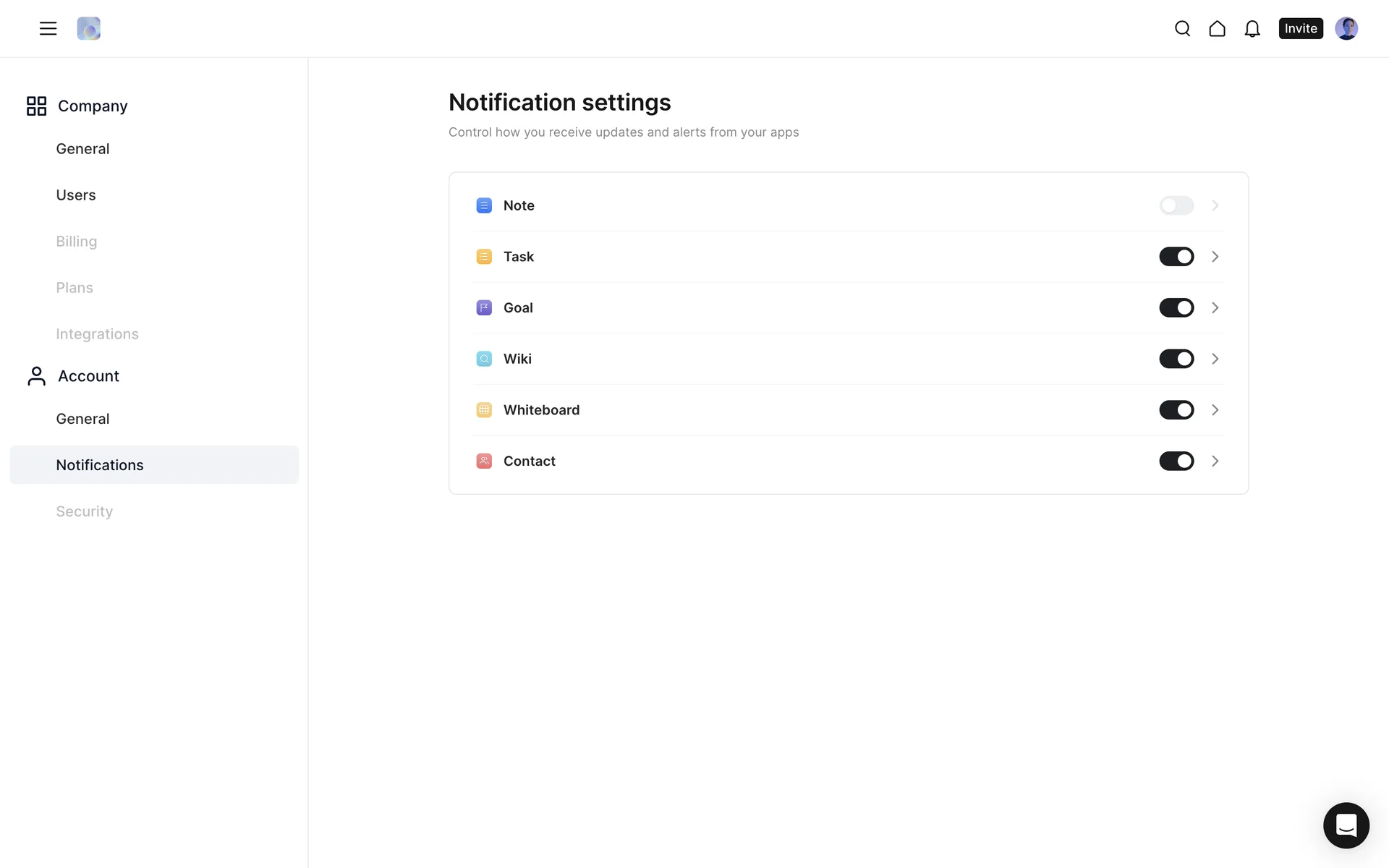This screenshot has height=868, width=1389.
Task: Enable Note notifications toggle
Action: tap(1176, 205)
